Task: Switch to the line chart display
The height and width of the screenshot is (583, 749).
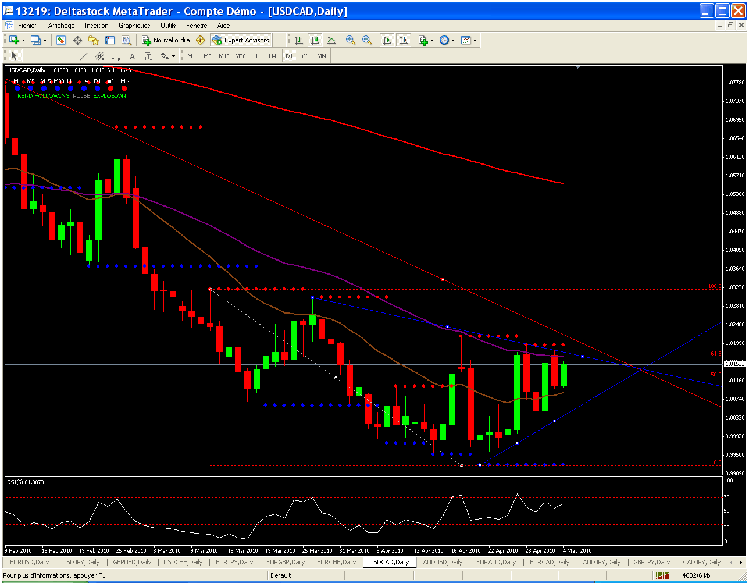Action: click(329, 40)
